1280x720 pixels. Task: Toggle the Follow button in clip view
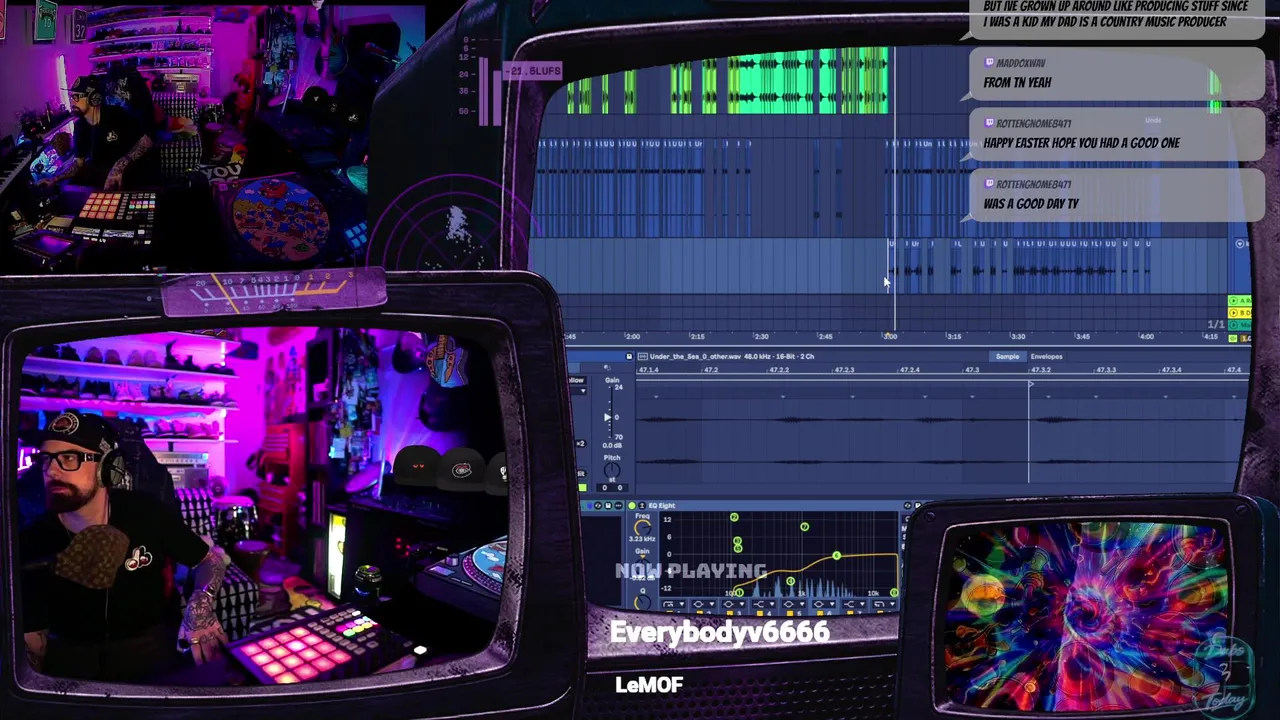(576, 380)
